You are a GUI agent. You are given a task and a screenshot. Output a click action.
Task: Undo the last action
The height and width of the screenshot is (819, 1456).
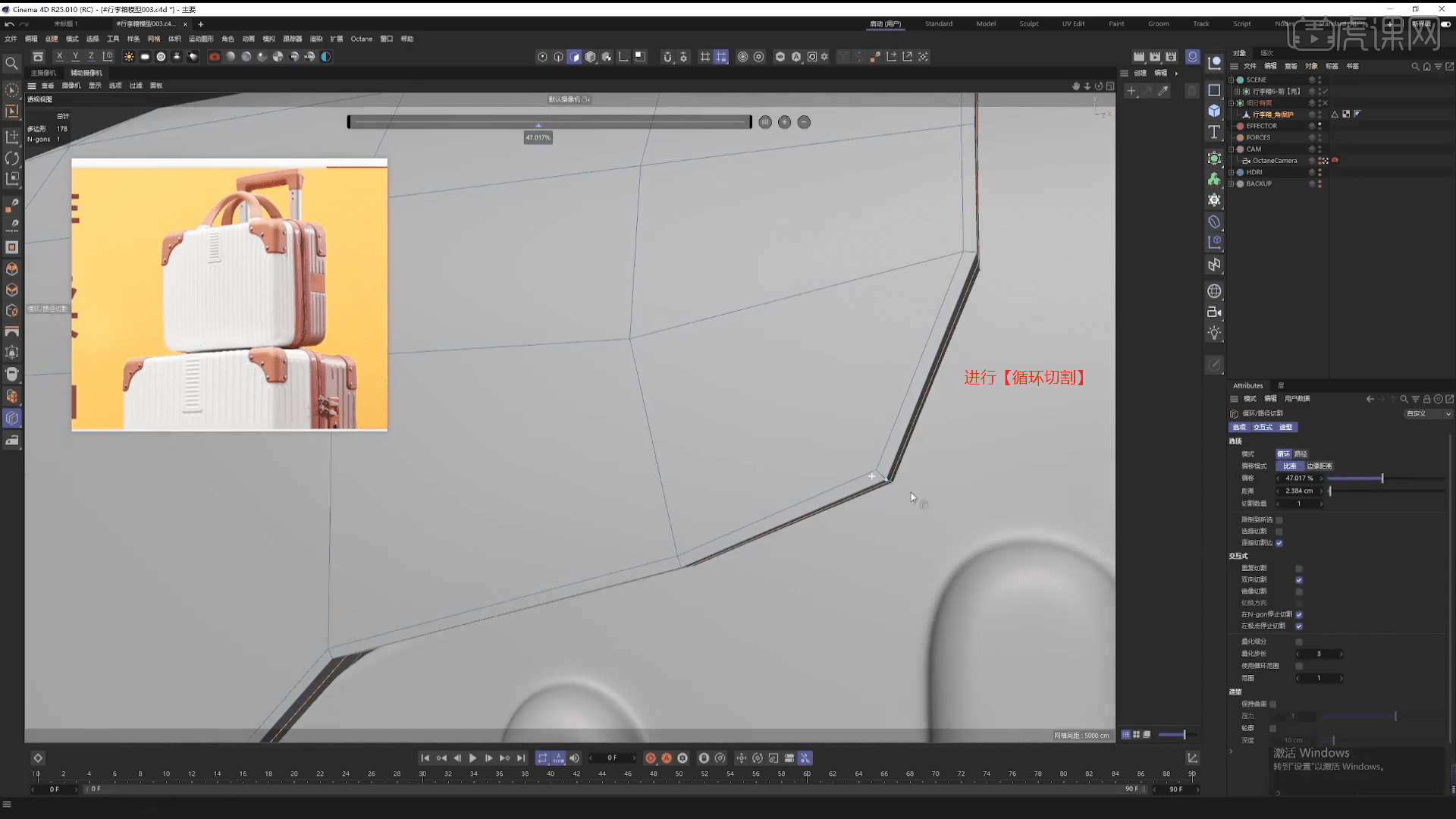coord(9,24)
